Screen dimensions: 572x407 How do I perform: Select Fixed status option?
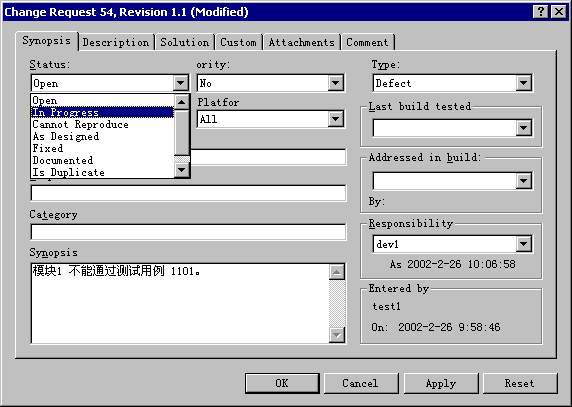pos(103,148)
